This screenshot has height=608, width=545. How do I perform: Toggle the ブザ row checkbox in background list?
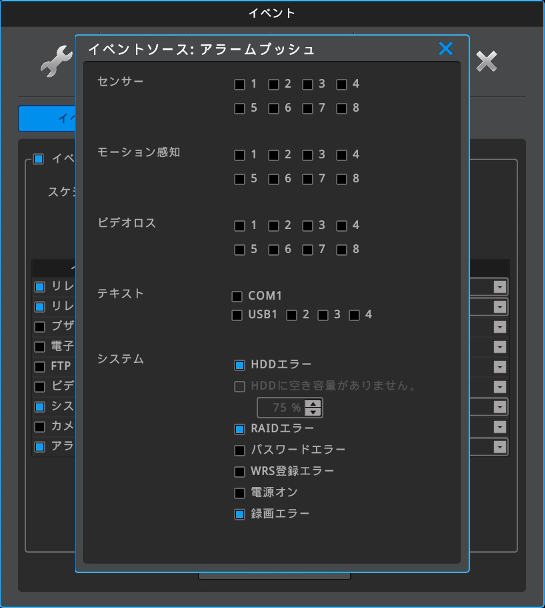click(40, 326)
